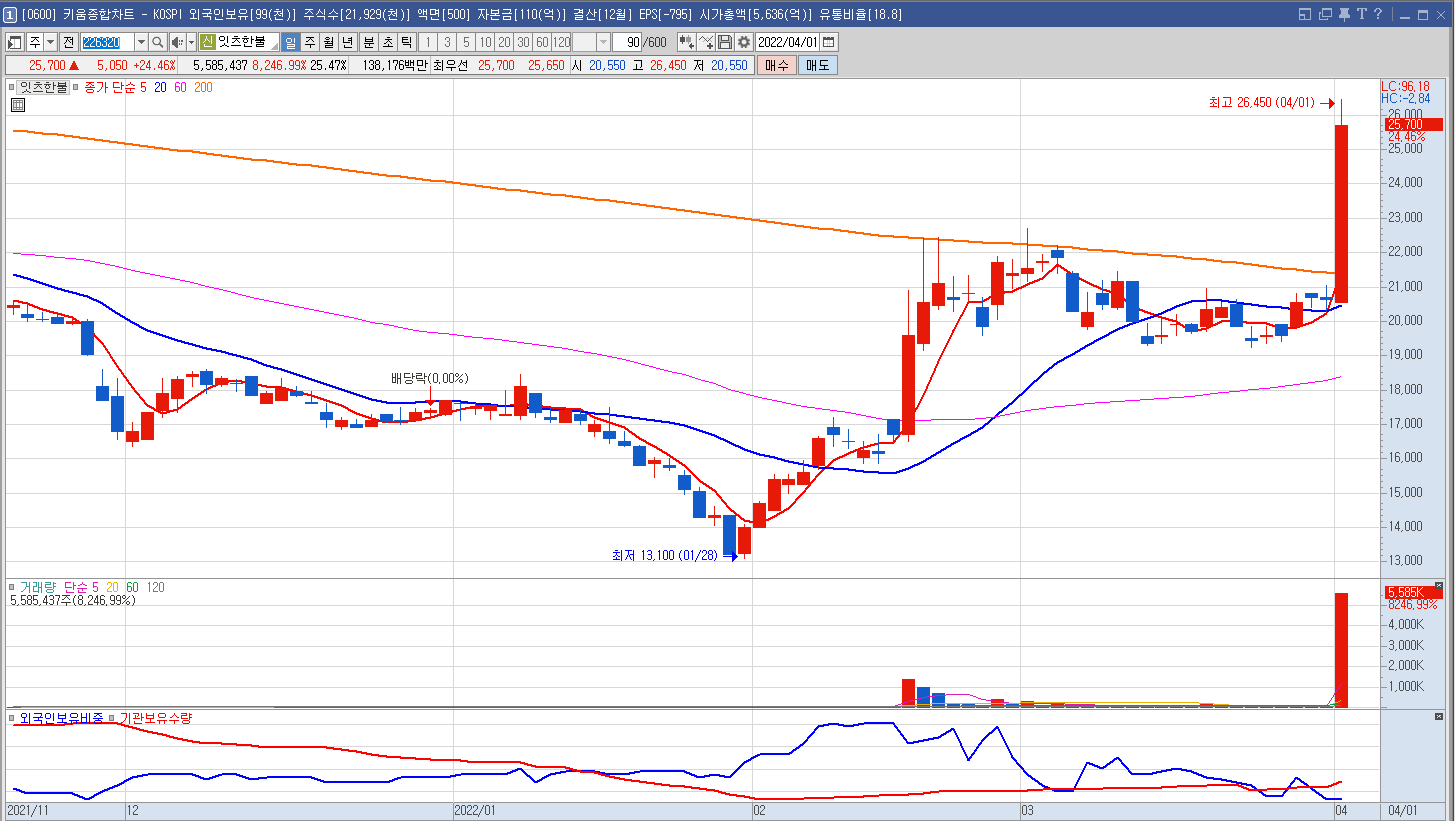Click the date field 2022/04/01

pyautogui.click(x=787, y=42)
